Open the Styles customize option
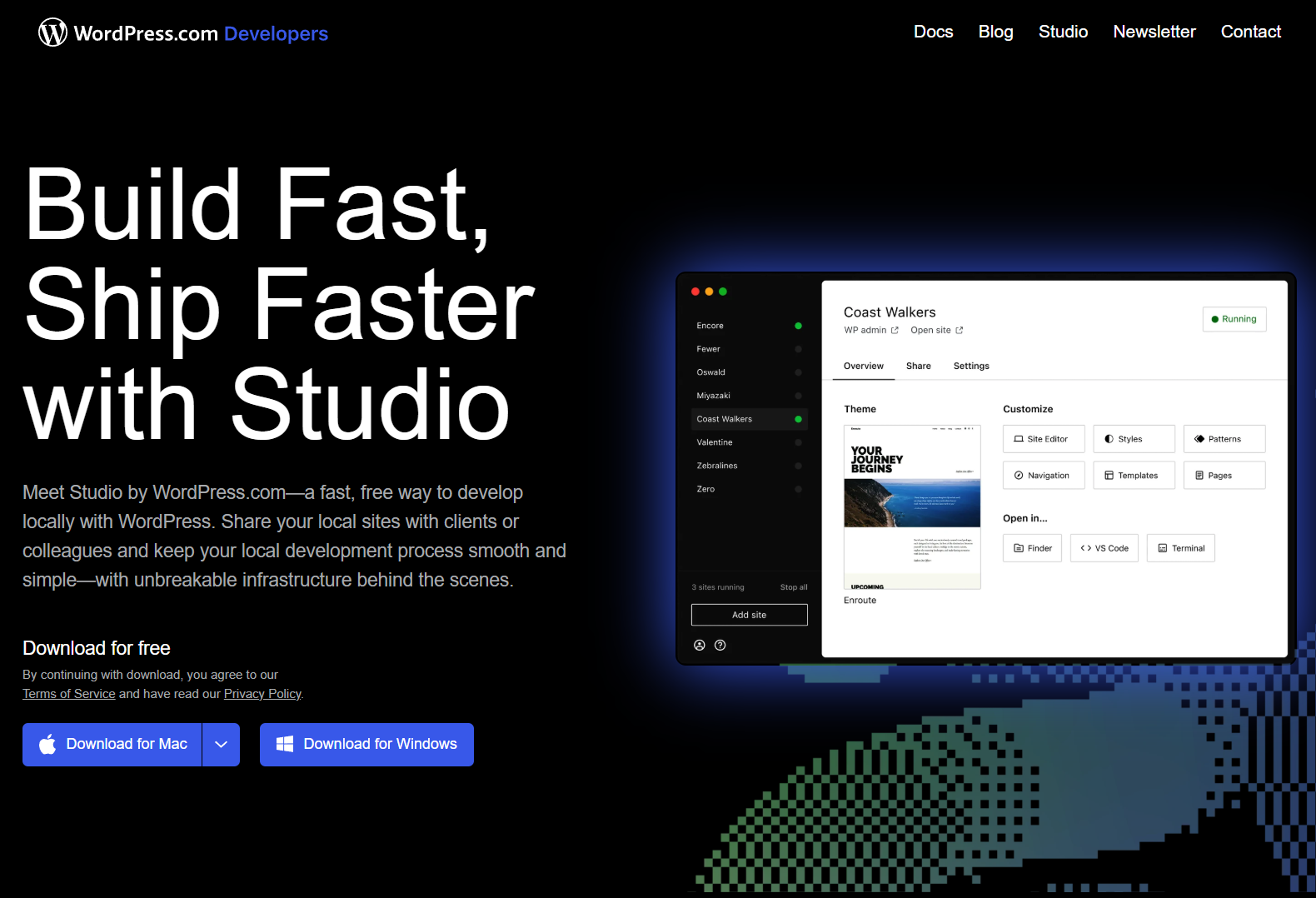 [1133, 439]
